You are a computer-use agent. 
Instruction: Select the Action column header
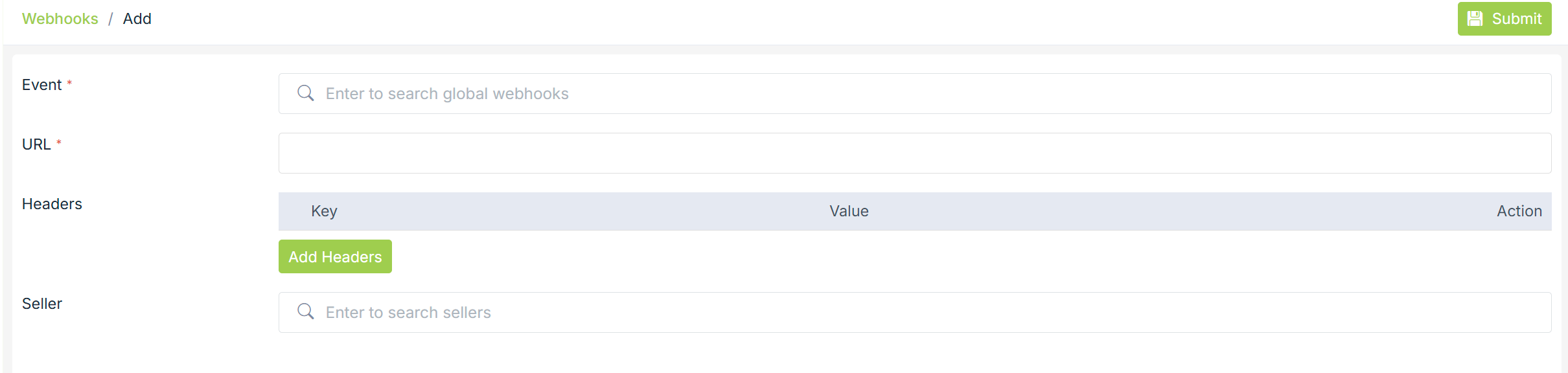click(x=1519, y=211)
